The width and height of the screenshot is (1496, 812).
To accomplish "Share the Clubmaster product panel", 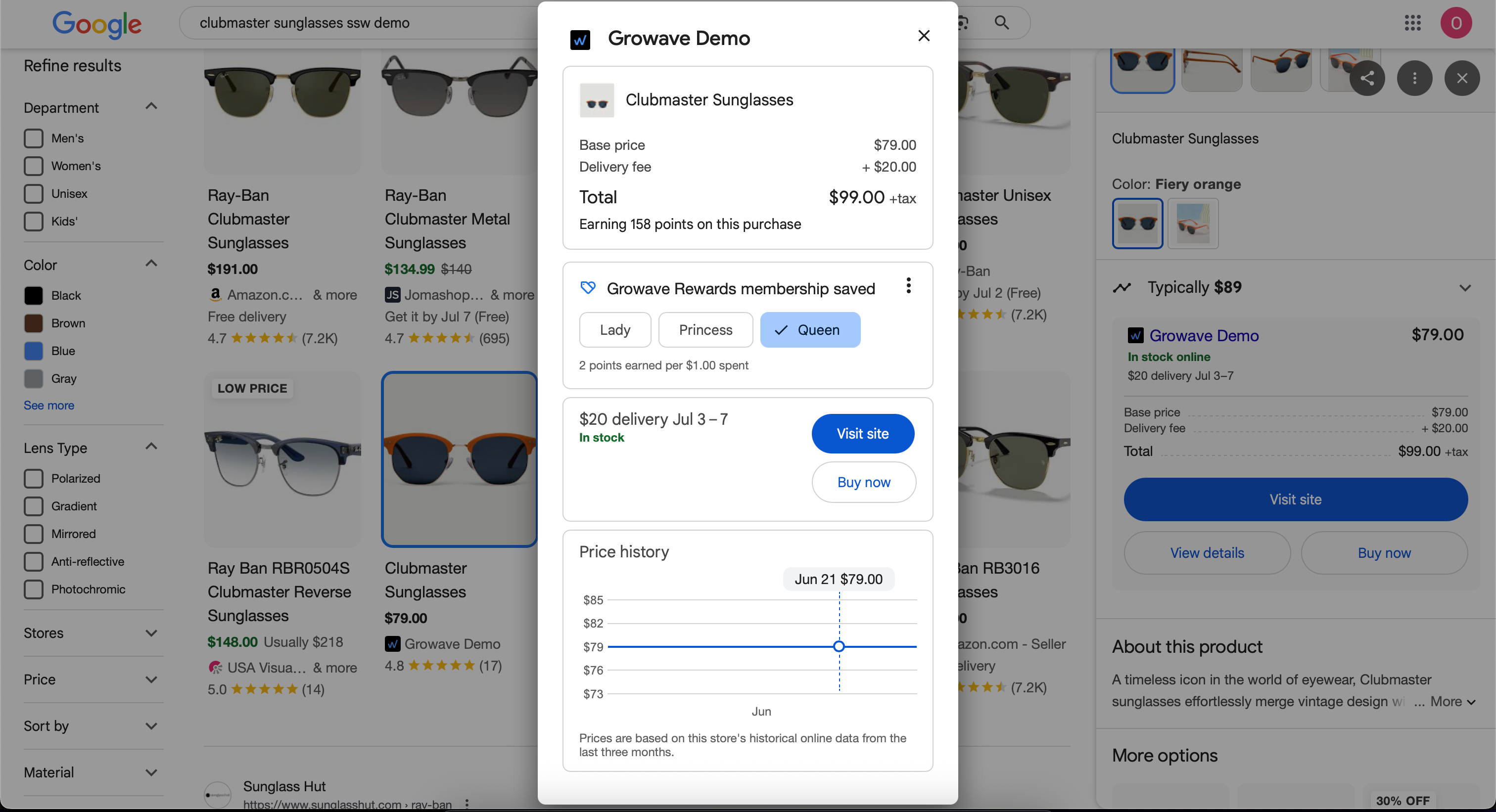I will coord(1367,78).
